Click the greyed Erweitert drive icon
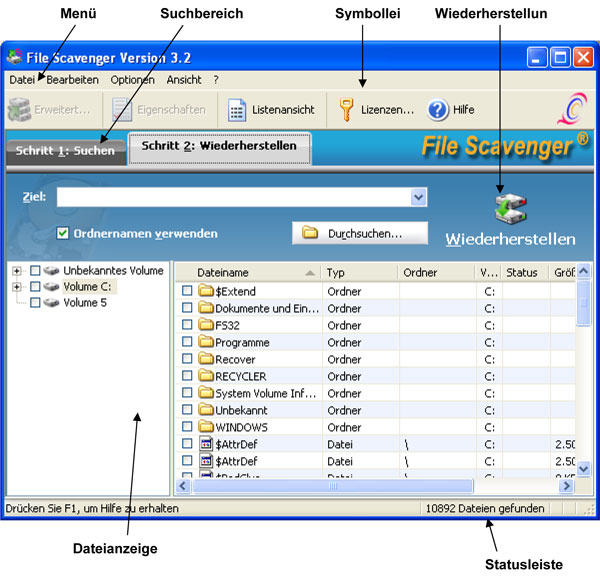The width and height of the screenshot is (600, 576). coord(20,110)
